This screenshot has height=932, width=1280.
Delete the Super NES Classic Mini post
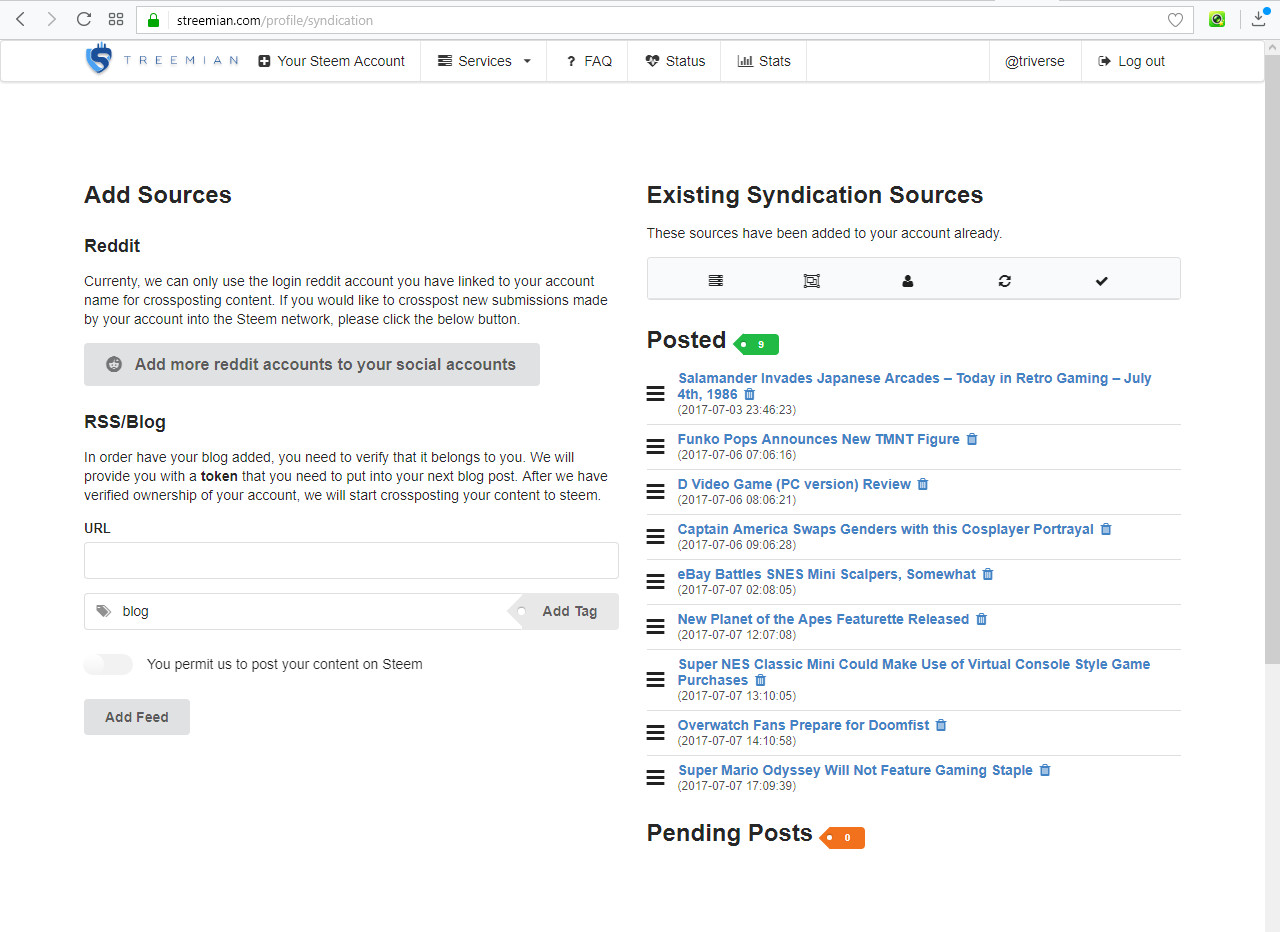(x=760, y=681)
